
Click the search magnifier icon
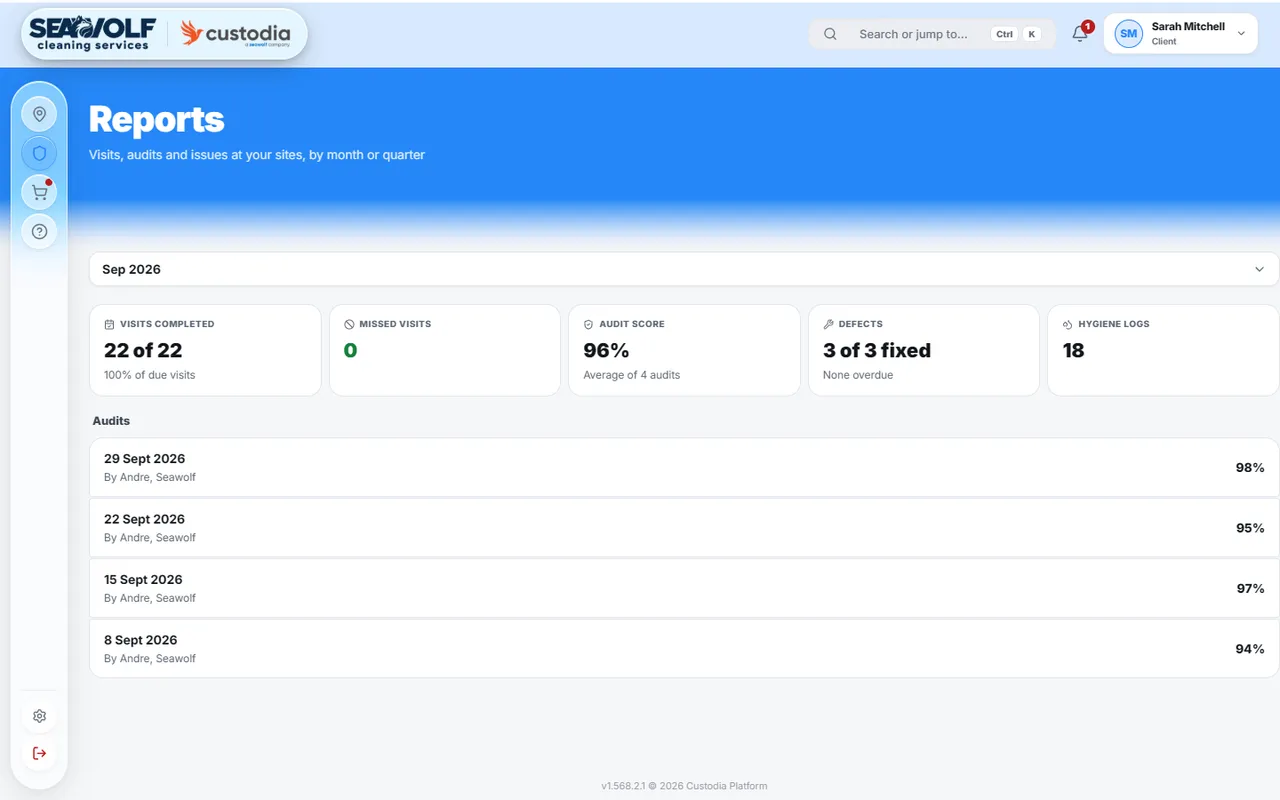[830, 34]
